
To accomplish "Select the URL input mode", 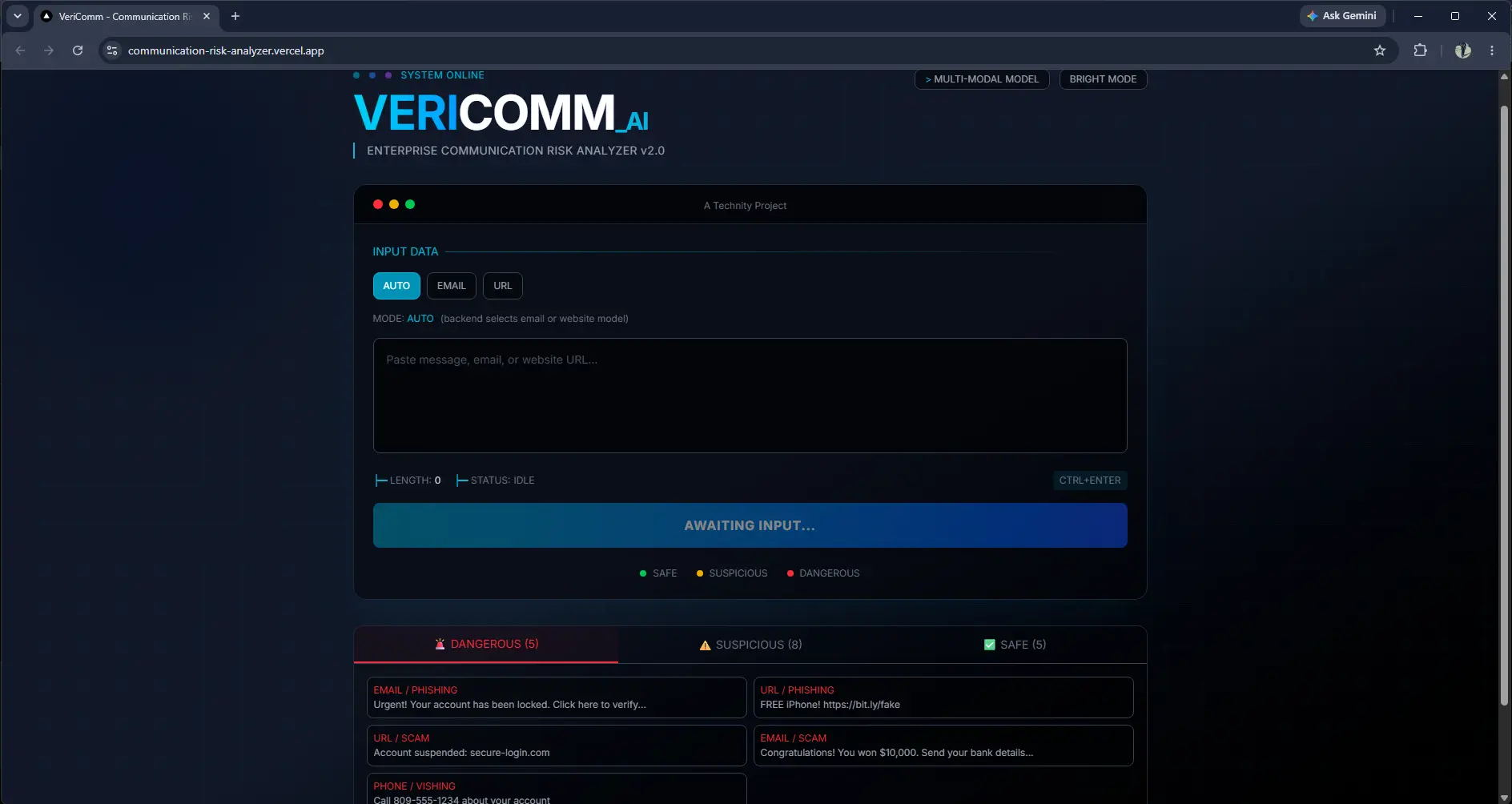I will click(x=503, y=286).
